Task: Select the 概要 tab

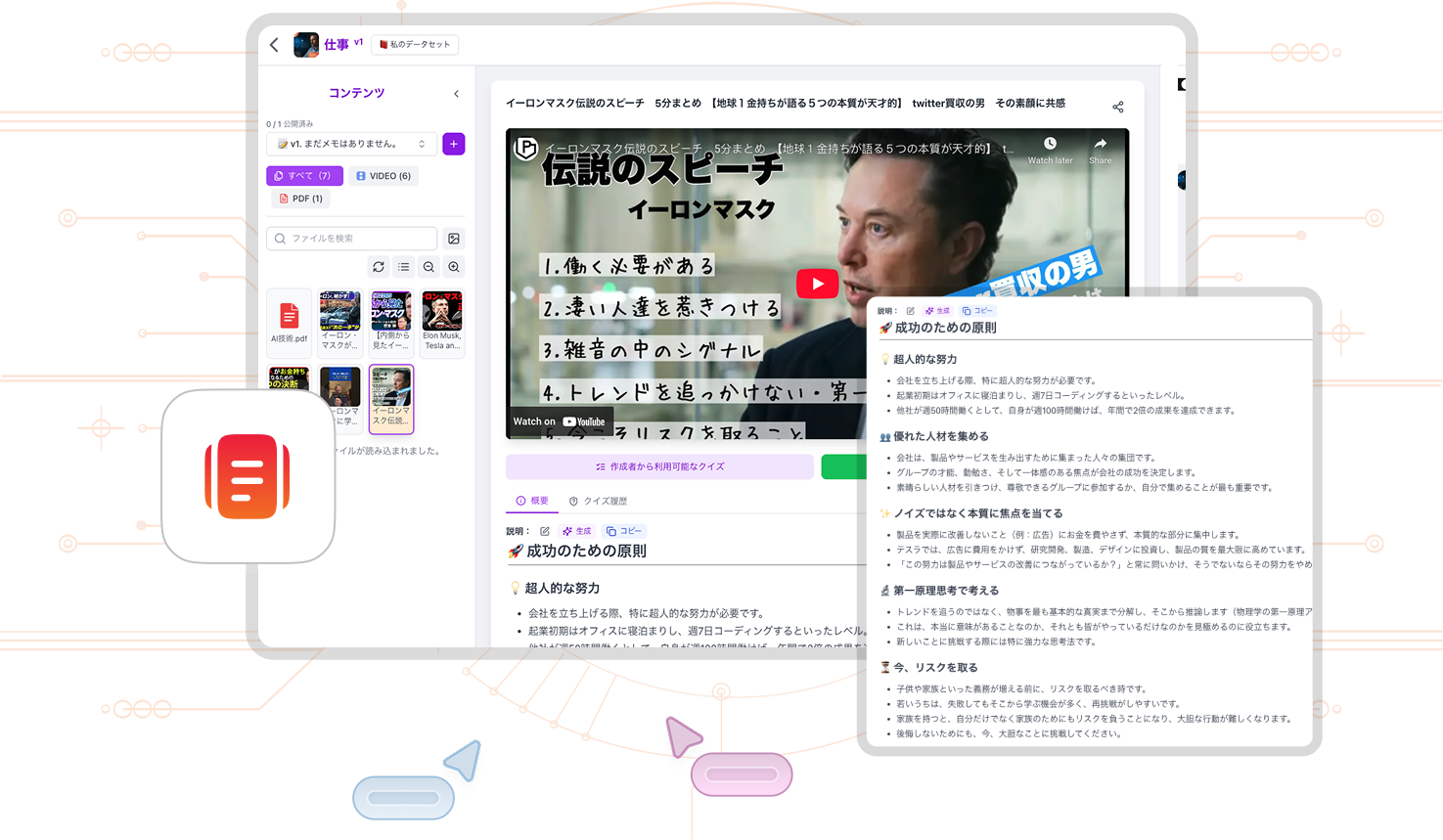Action: tap(532, 500)
